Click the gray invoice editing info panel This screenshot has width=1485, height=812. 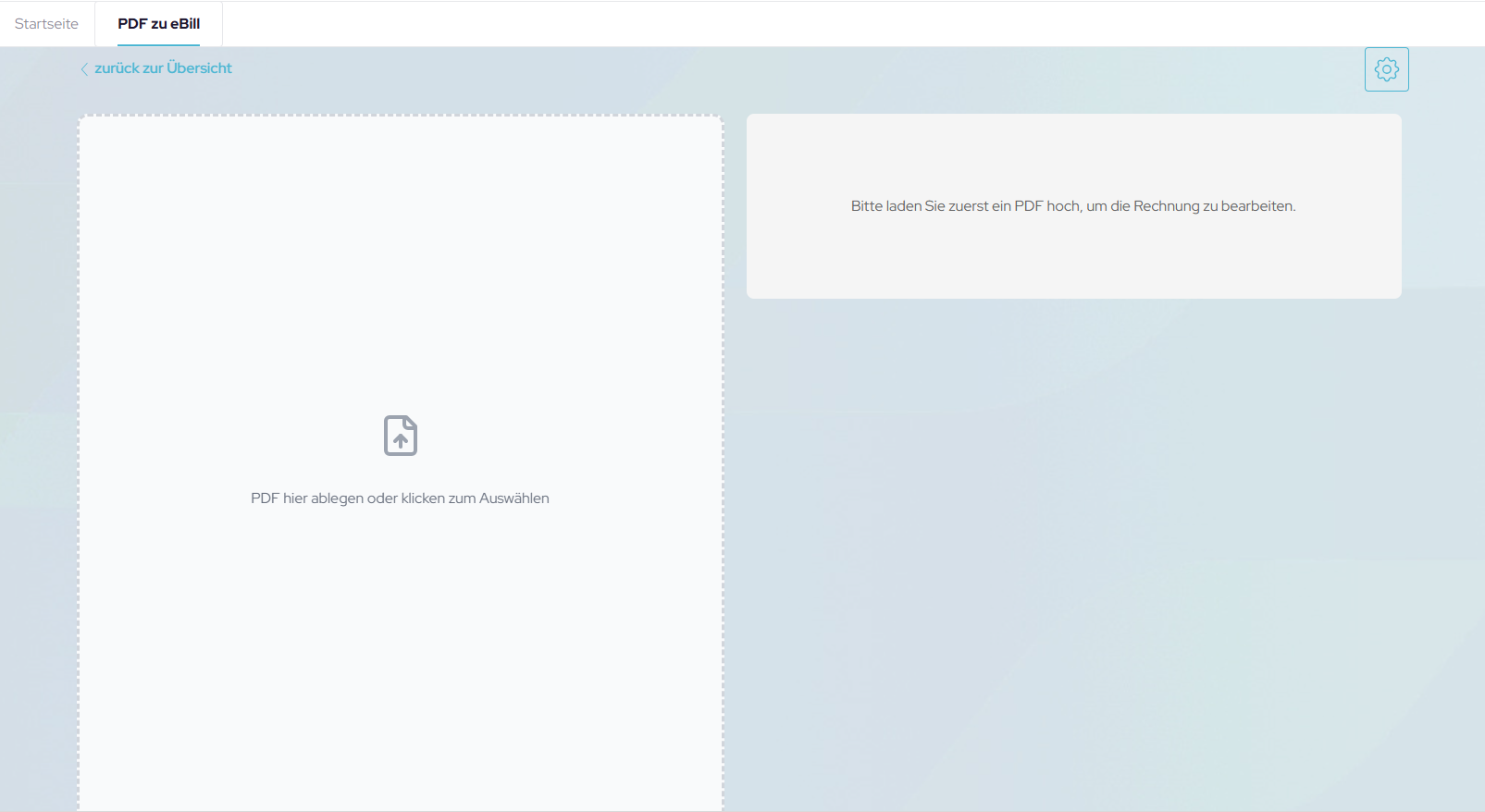coord(1073,259)
